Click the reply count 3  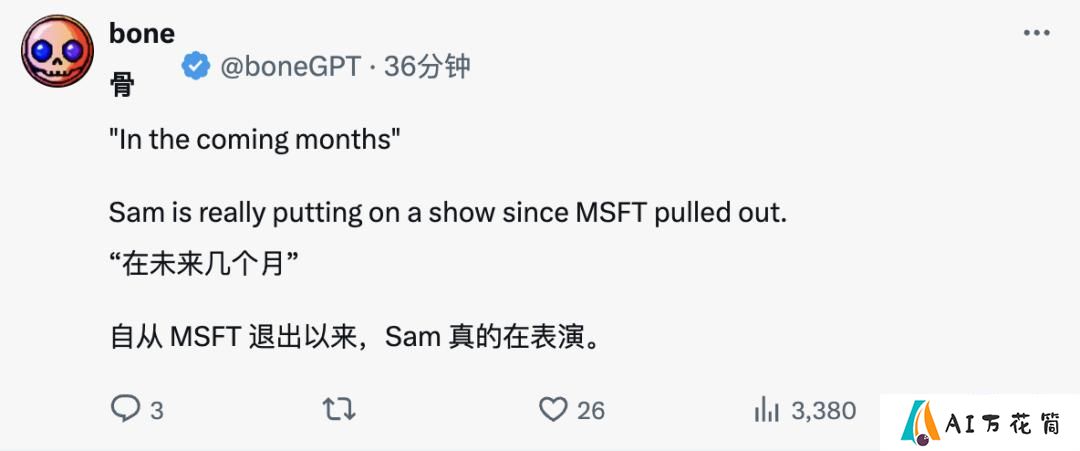pyautogui.click(x=157, y=411)
